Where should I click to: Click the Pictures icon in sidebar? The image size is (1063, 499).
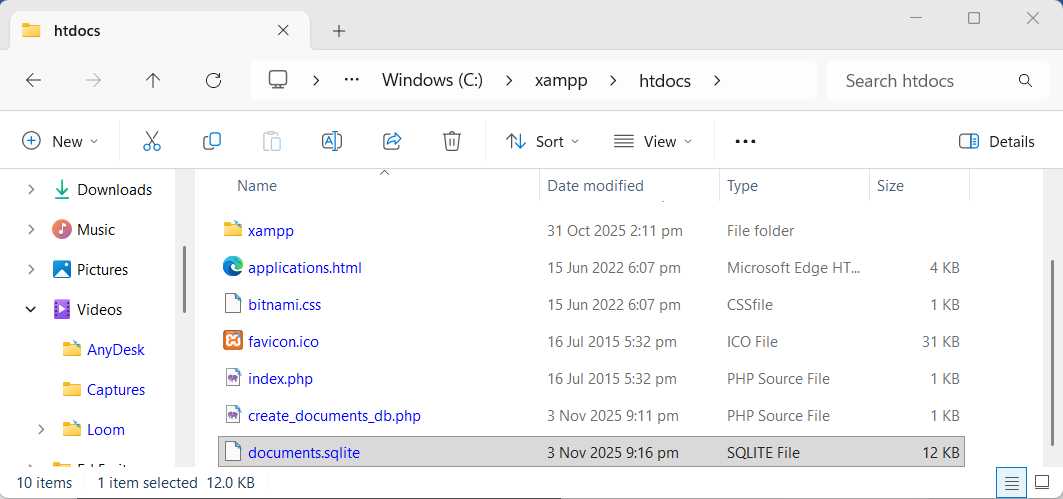coord(62,269)
